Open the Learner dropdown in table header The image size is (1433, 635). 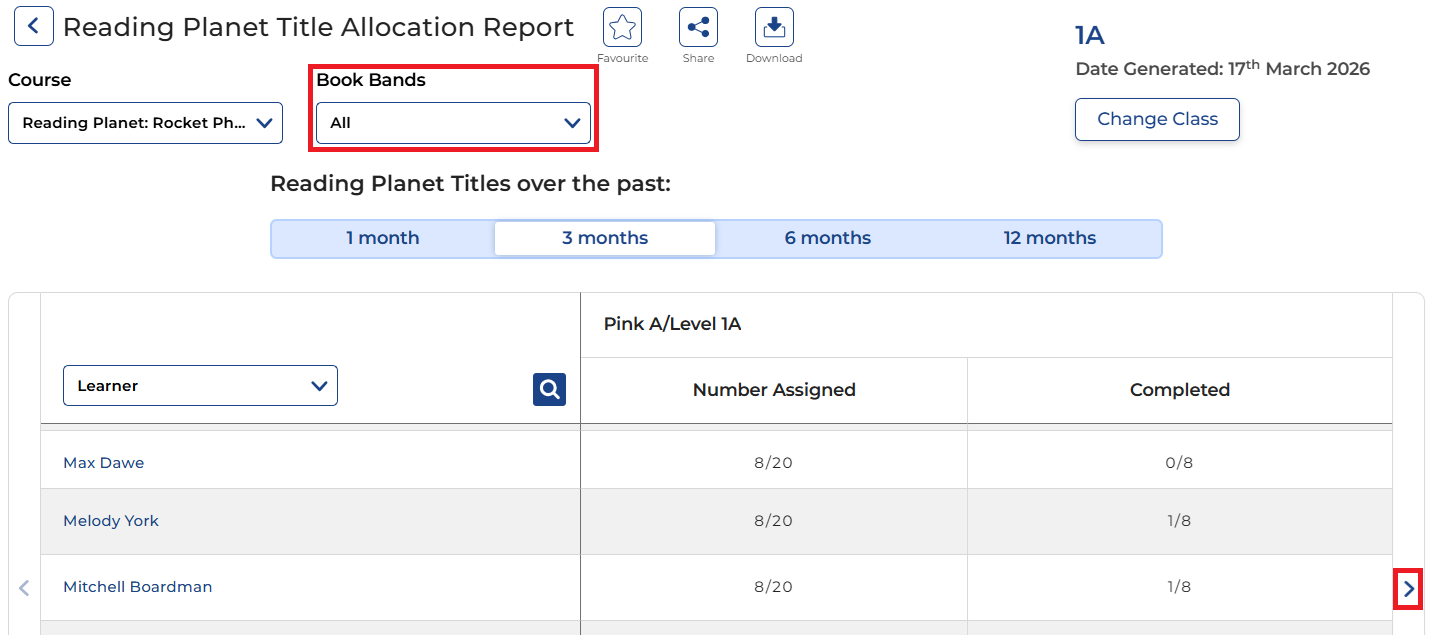(200, 386)
